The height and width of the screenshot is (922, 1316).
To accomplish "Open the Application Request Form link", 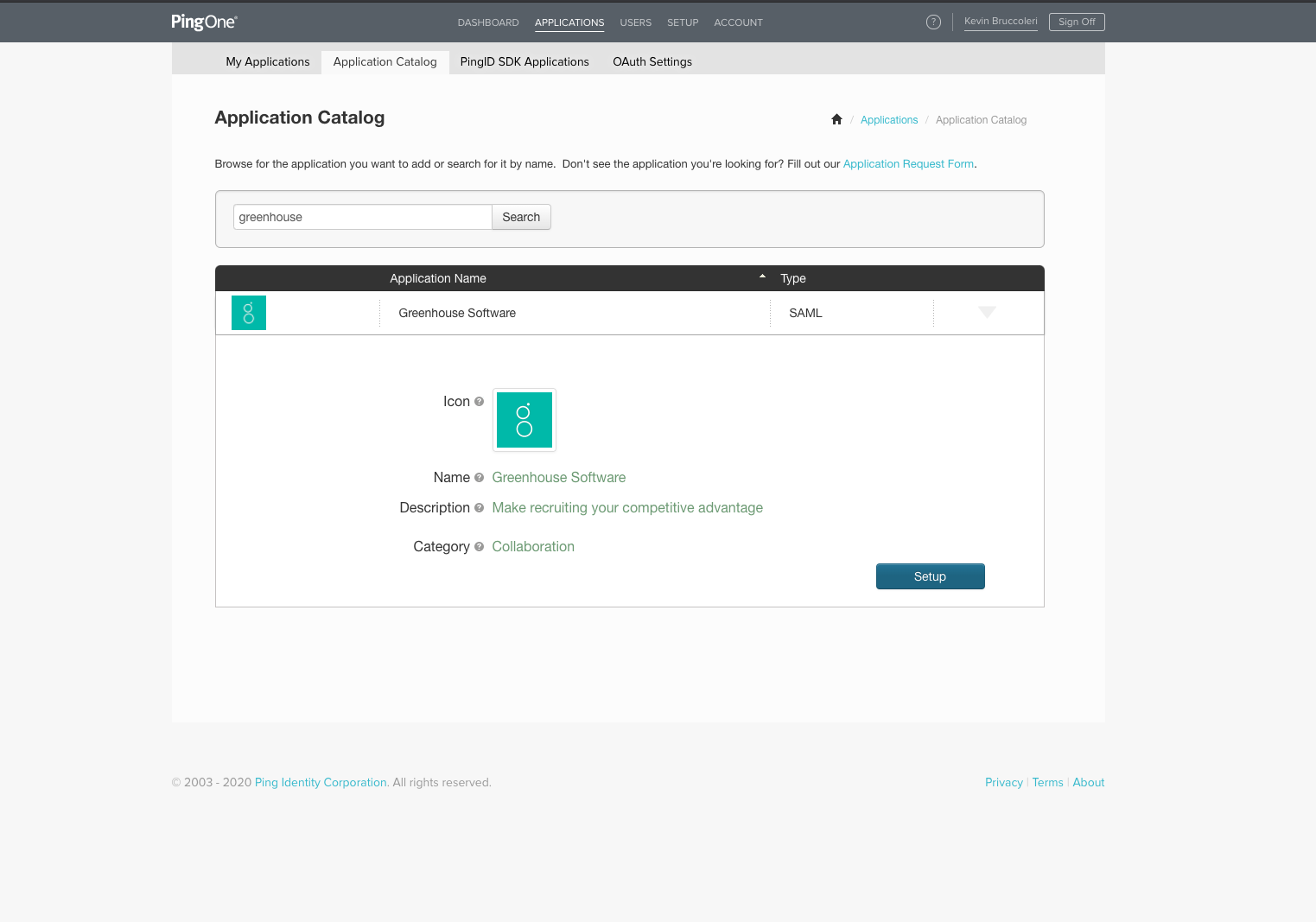I will point(908,164).
